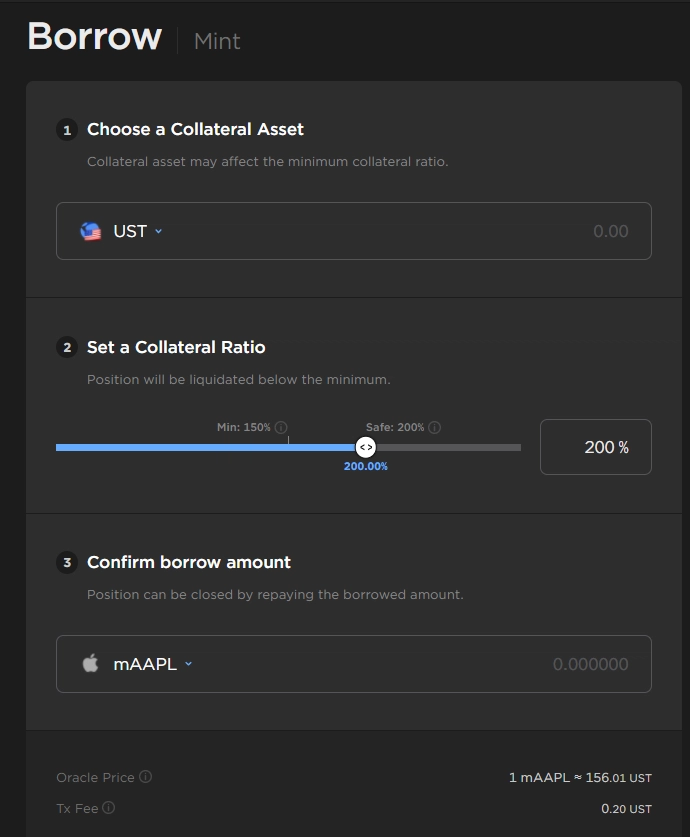Click the collateral ratio slider handle

365,447
